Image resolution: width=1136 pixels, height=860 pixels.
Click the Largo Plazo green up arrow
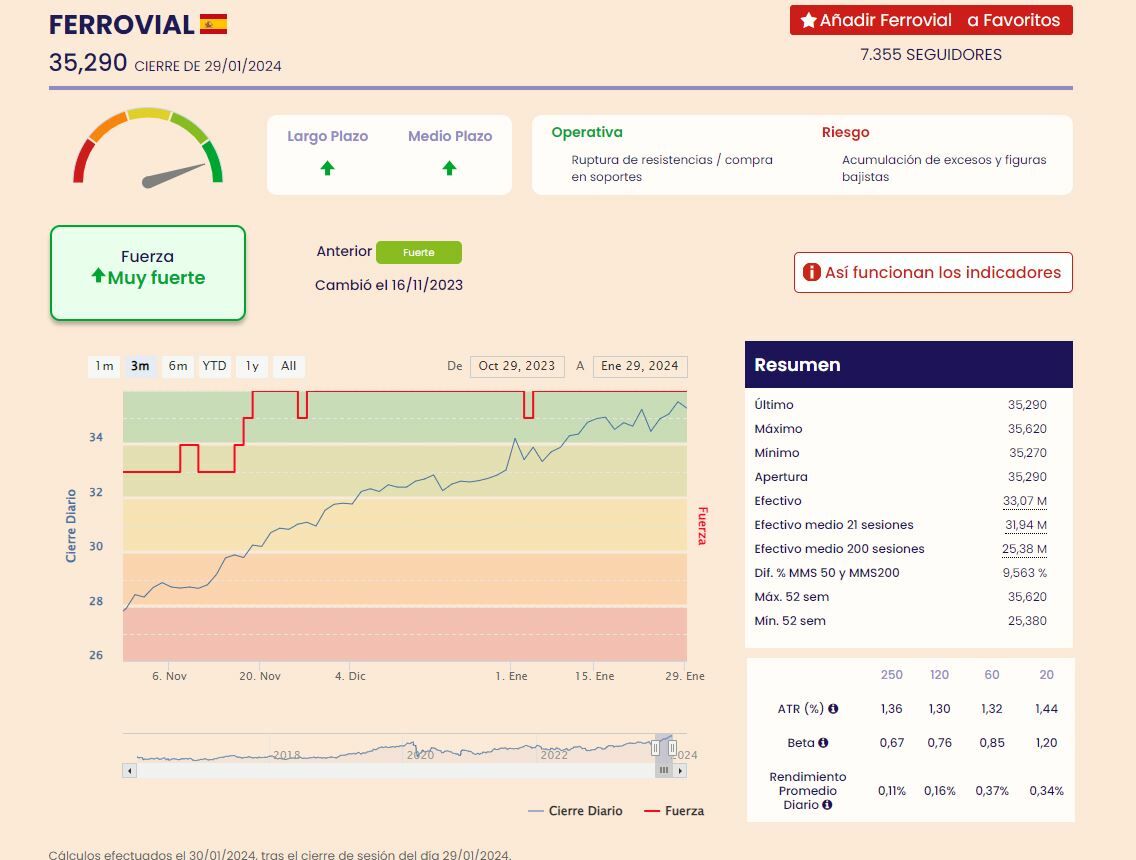327,168
